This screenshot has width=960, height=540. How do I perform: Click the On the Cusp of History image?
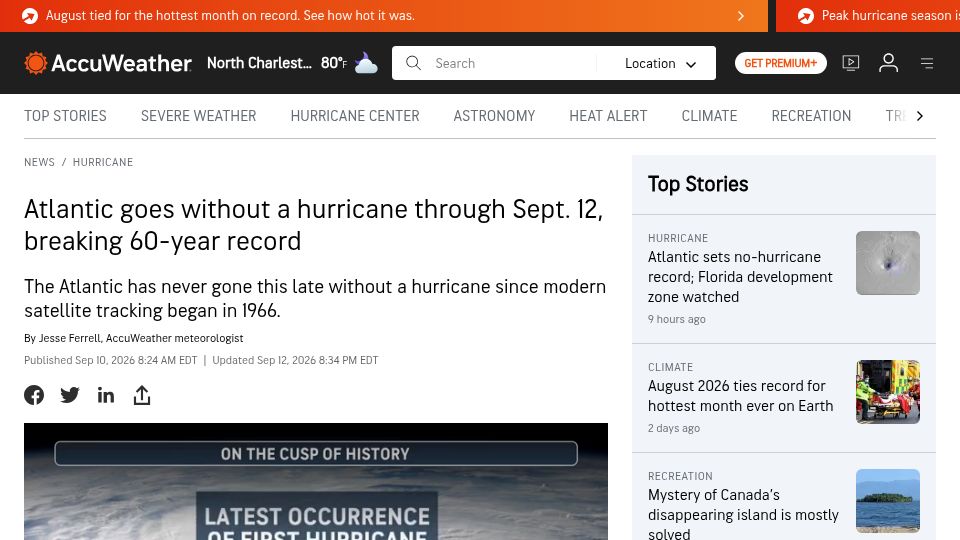pos(316,481)
